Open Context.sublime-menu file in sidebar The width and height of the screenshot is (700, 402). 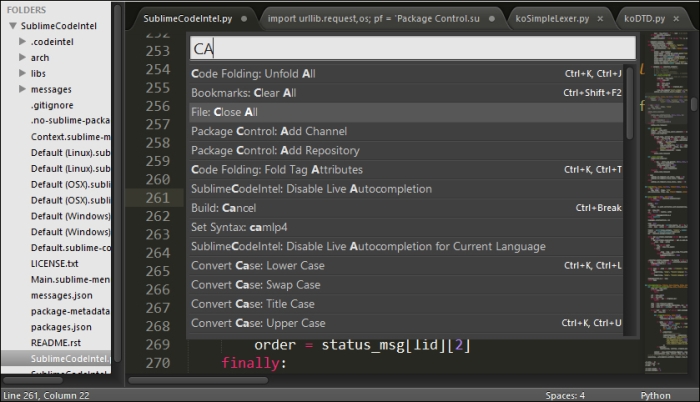tap(71, 137)
